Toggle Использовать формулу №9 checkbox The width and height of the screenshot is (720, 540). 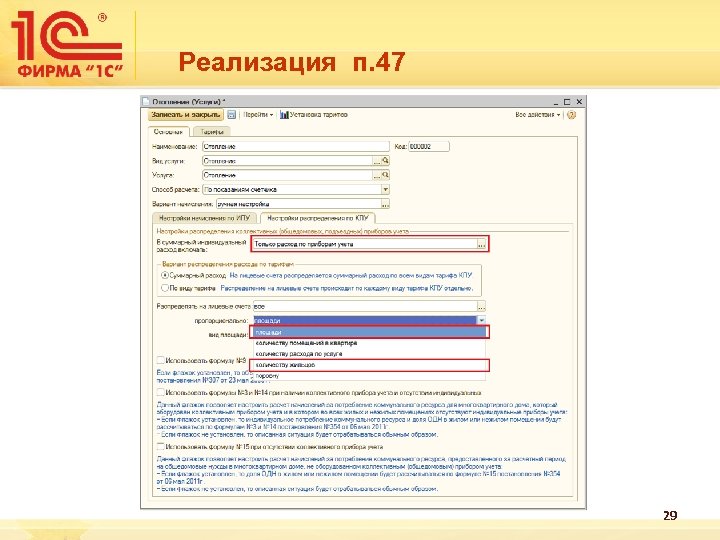tap(160, 360)
